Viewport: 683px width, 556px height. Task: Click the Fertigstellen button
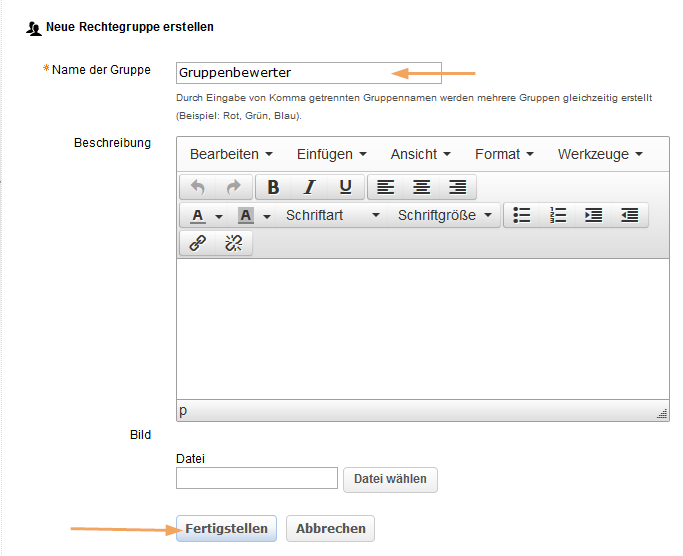click(227, 528)
